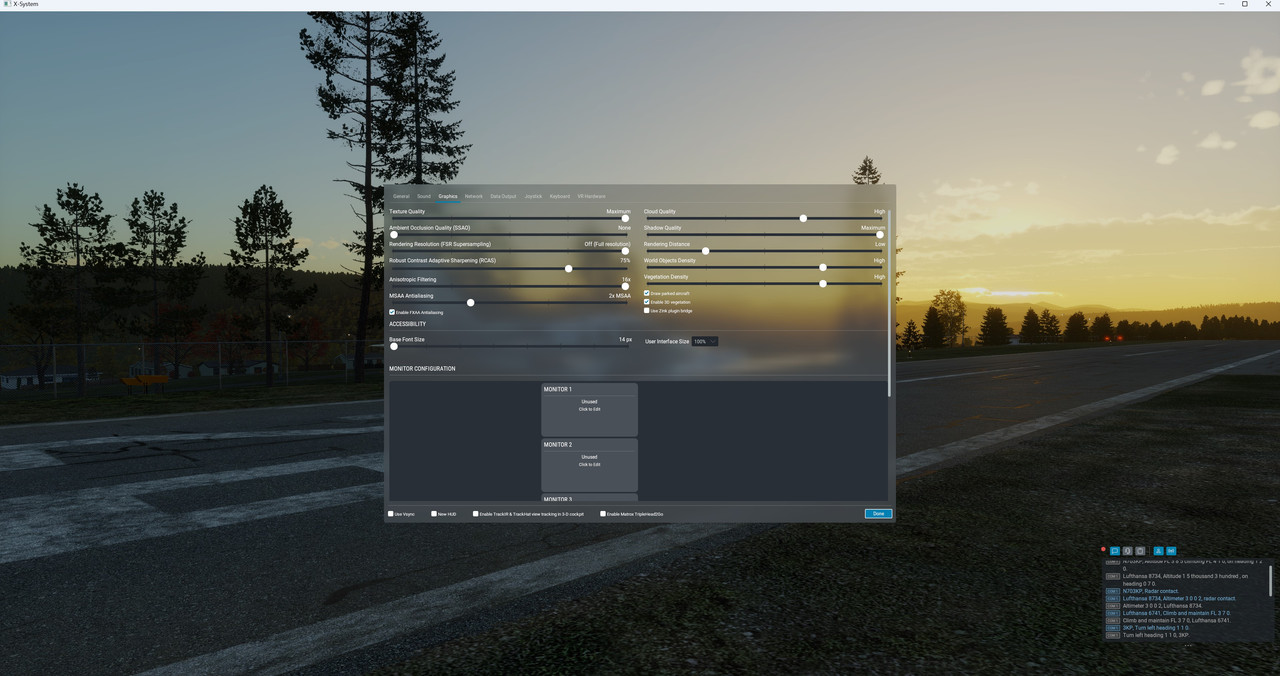
Task: Click the Vegetation Density slider handle
Action: [823, 284]
